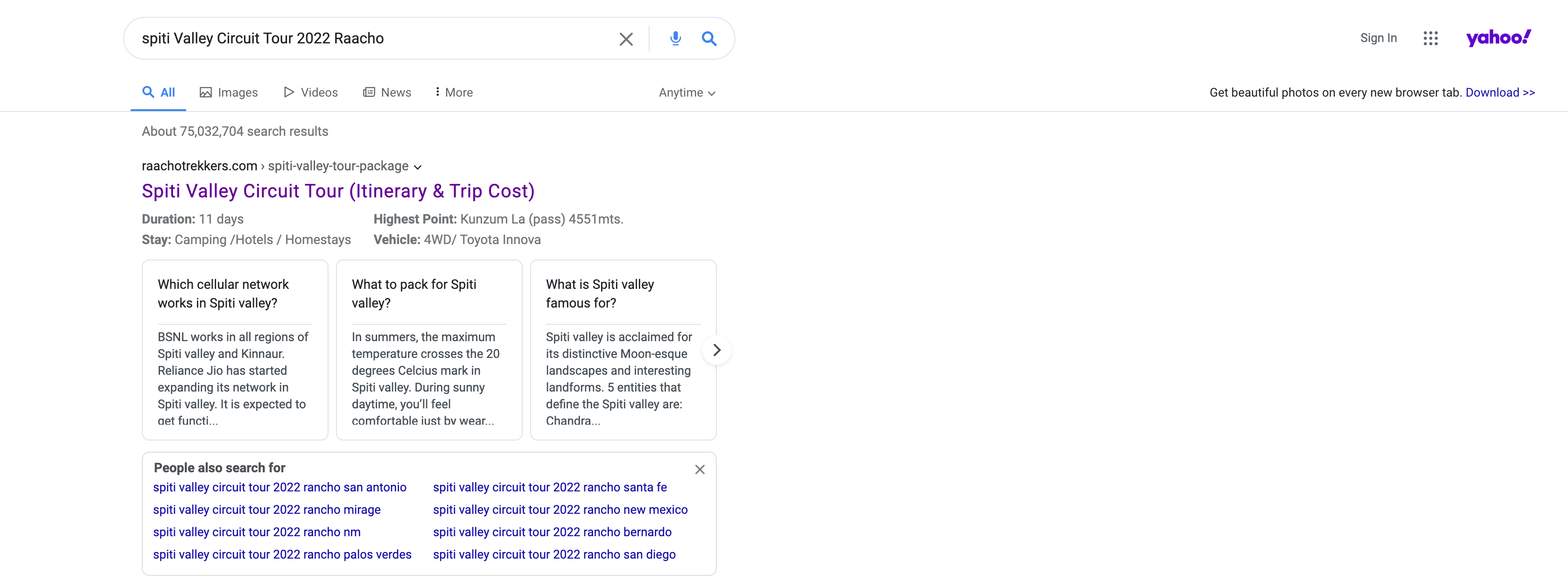Search rancho new mexico suggestion
This screenshot has height=588, width=1568.
(x=560, y=510)
